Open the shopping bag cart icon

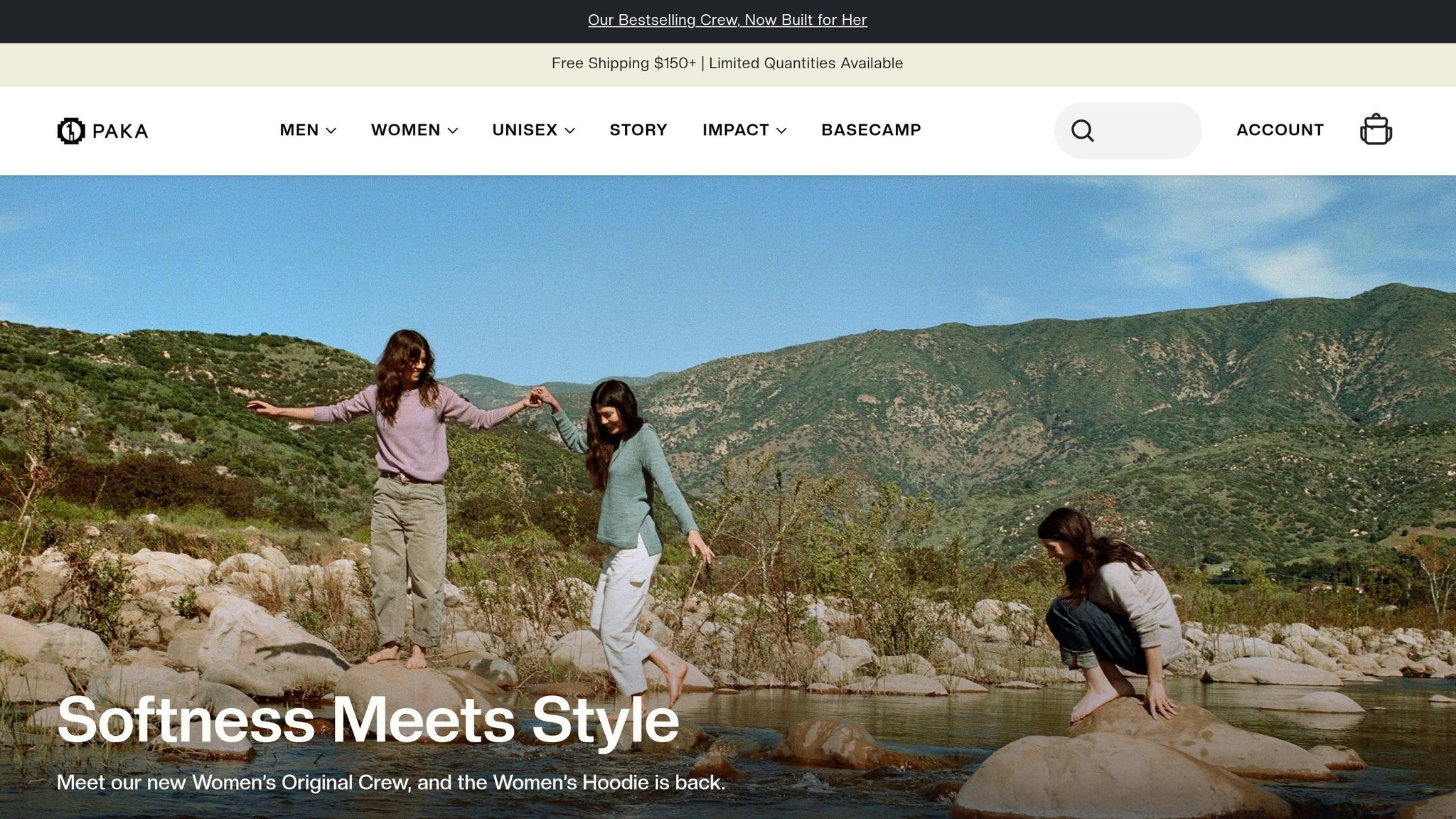1376,130
